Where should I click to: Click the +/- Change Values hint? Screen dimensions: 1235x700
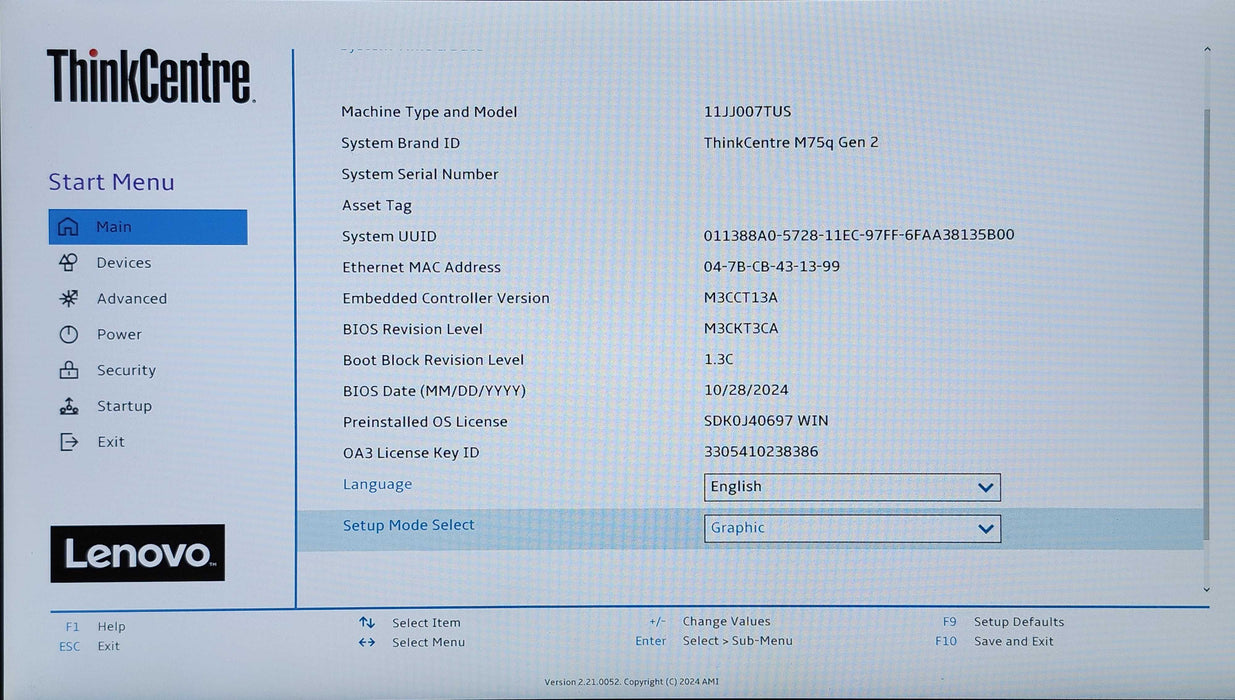click(x=709, y=622)
